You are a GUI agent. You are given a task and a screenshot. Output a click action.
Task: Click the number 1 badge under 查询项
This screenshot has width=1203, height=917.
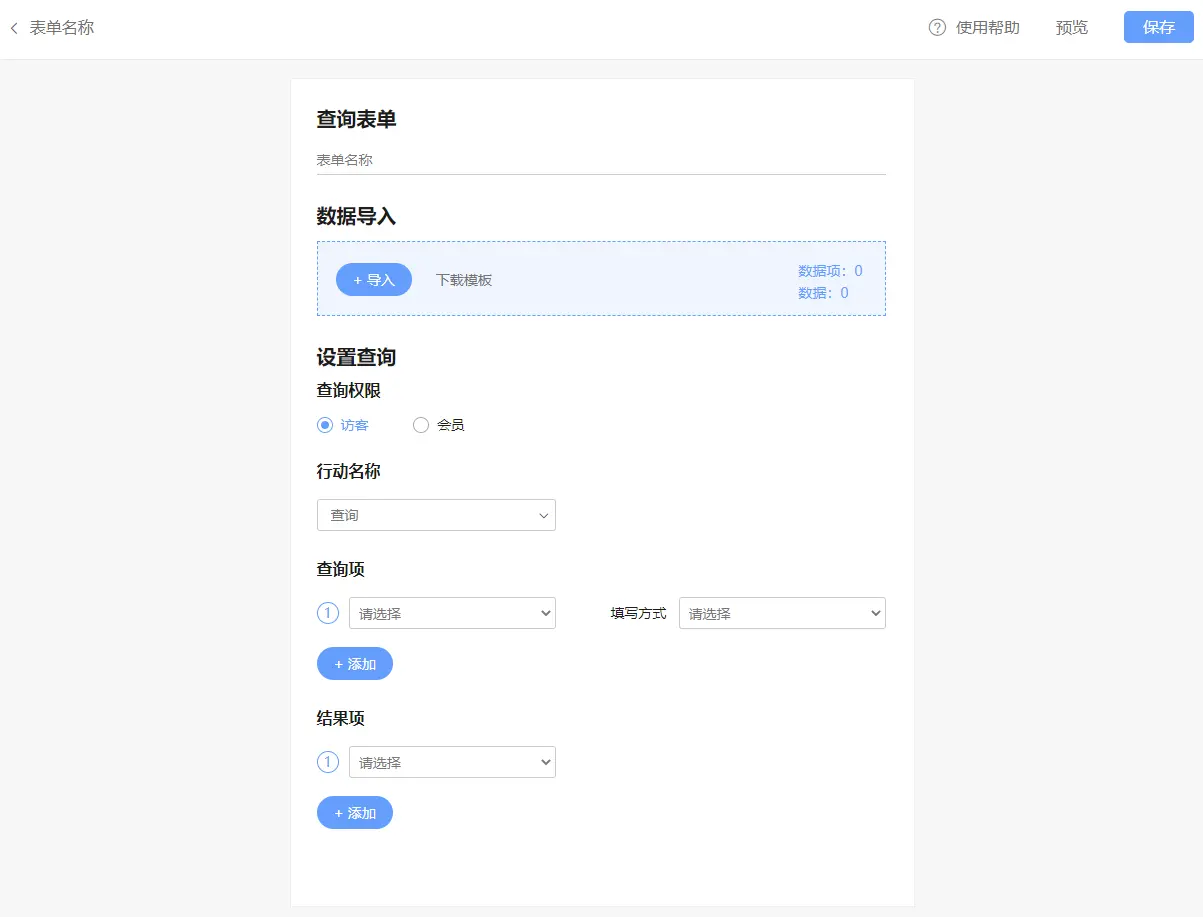click(328, 613)
